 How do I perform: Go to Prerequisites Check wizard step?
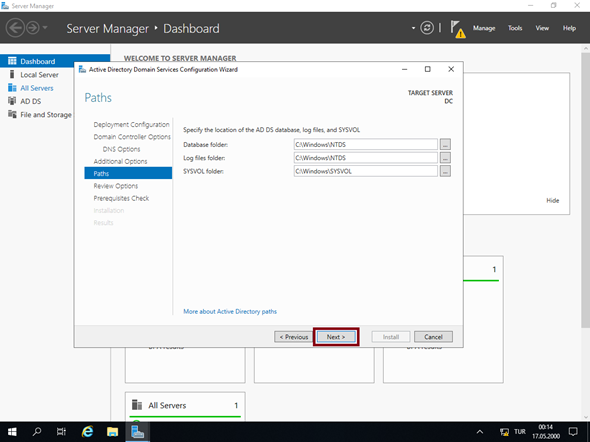[121, 198]
